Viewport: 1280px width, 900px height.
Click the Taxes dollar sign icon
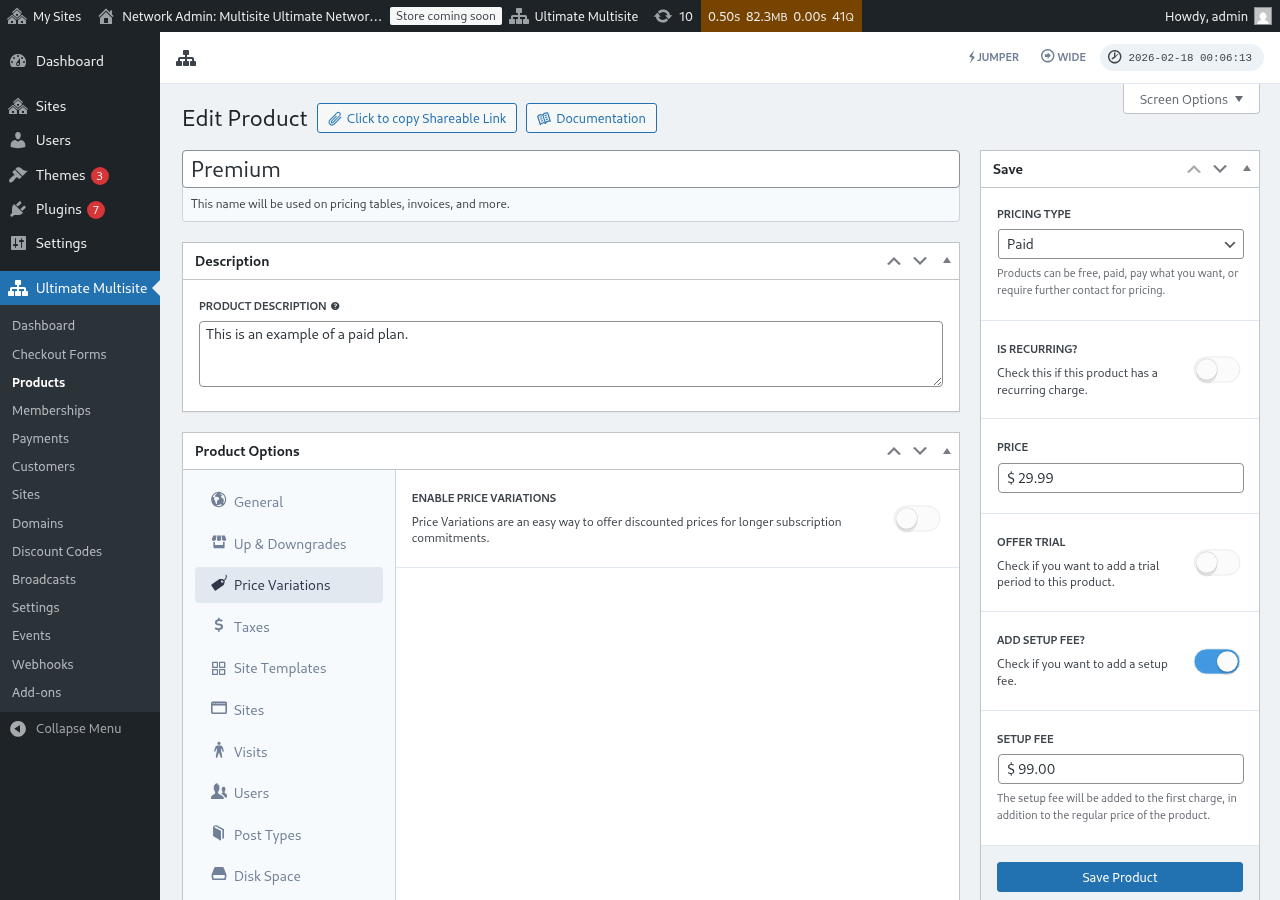point(218,625)
